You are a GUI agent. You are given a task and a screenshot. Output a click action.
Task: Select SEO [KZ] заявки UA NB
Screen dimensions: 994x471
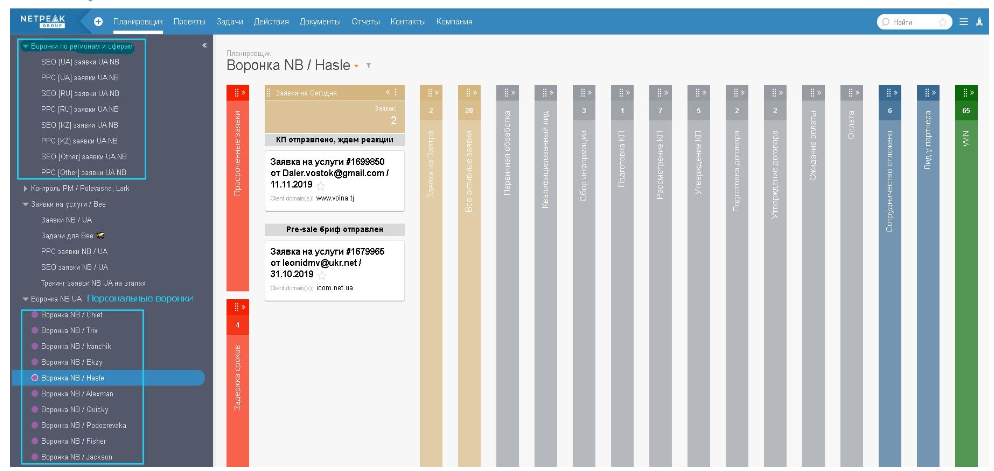(80, 125)
